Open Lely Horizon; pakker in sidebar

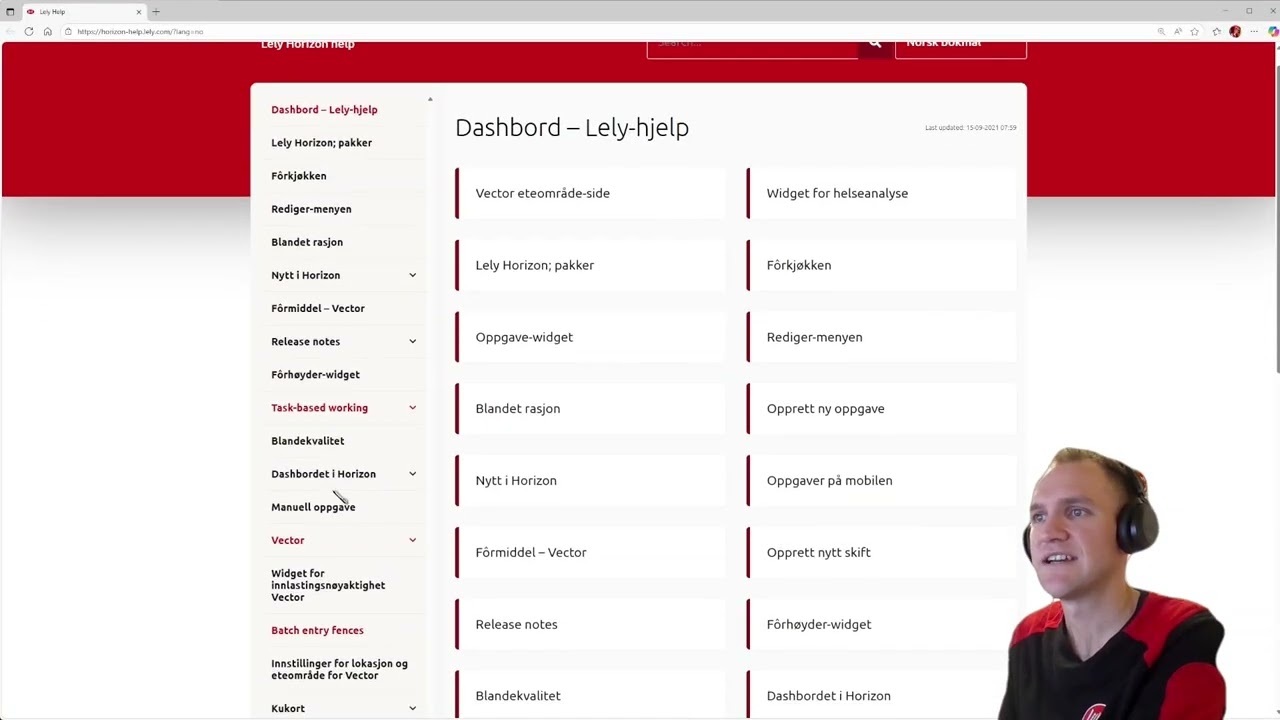pyautogui.click(x=321, y=142)
